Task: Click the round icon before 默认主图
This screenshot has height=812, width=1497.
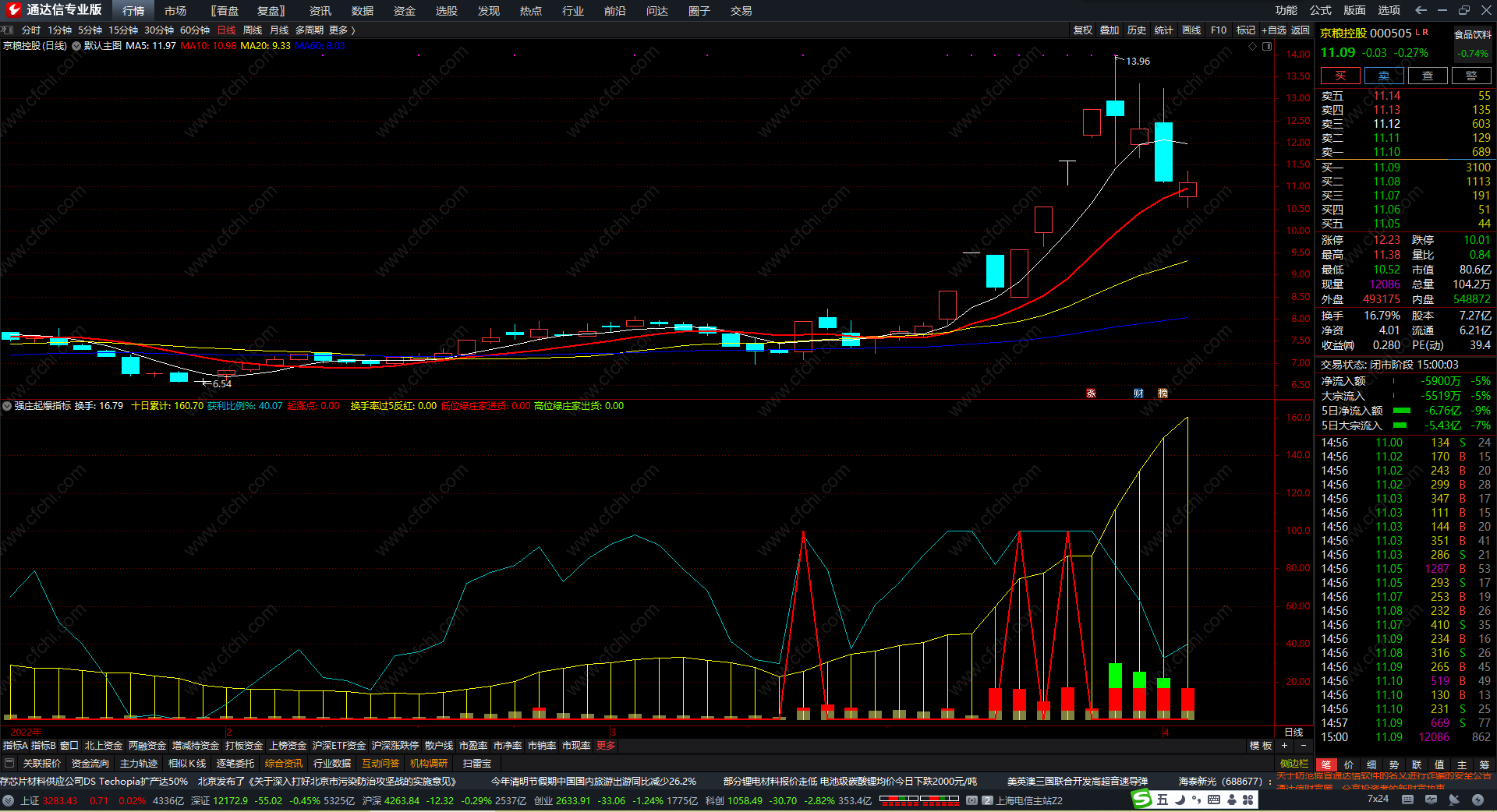Action: click(x=76, y=46)
